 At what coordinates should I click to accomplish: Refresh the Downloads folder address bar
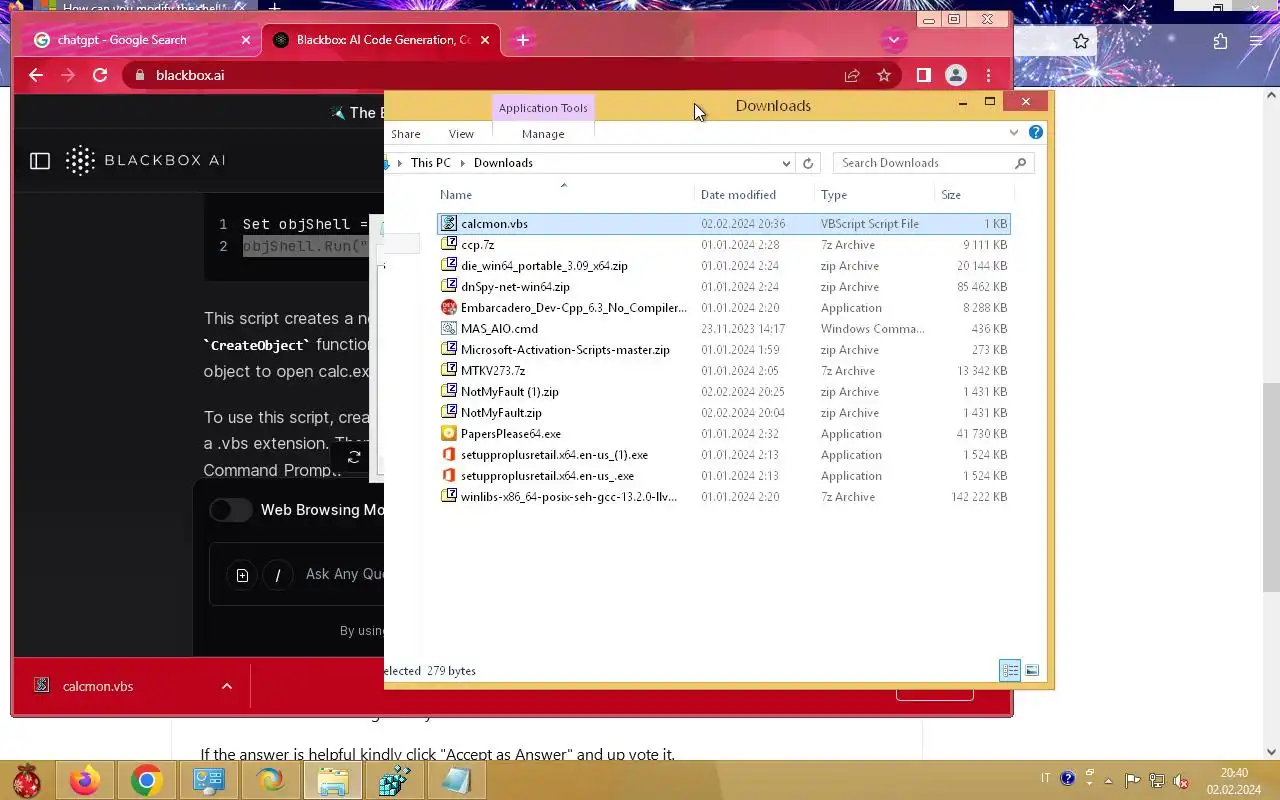pyautogui.click(x=808, y=163)
